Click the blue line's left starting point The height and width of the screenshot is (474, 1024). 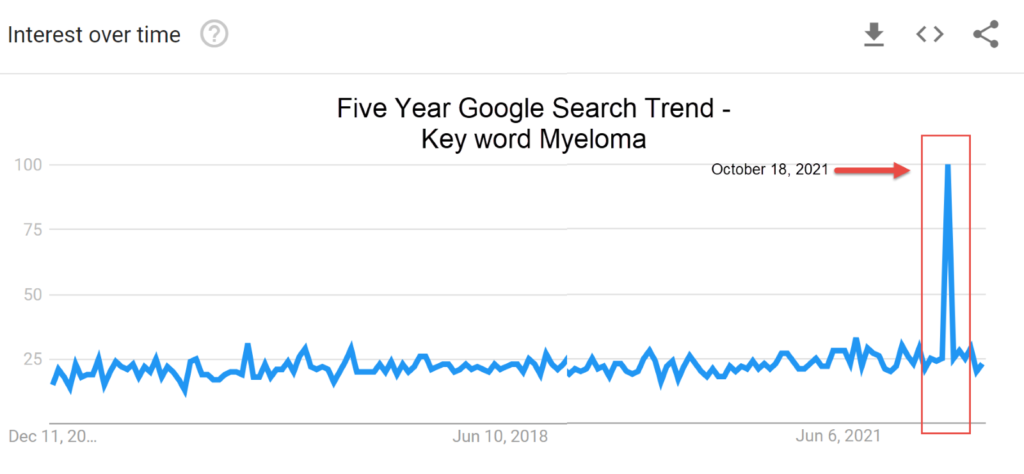[52, 383]
